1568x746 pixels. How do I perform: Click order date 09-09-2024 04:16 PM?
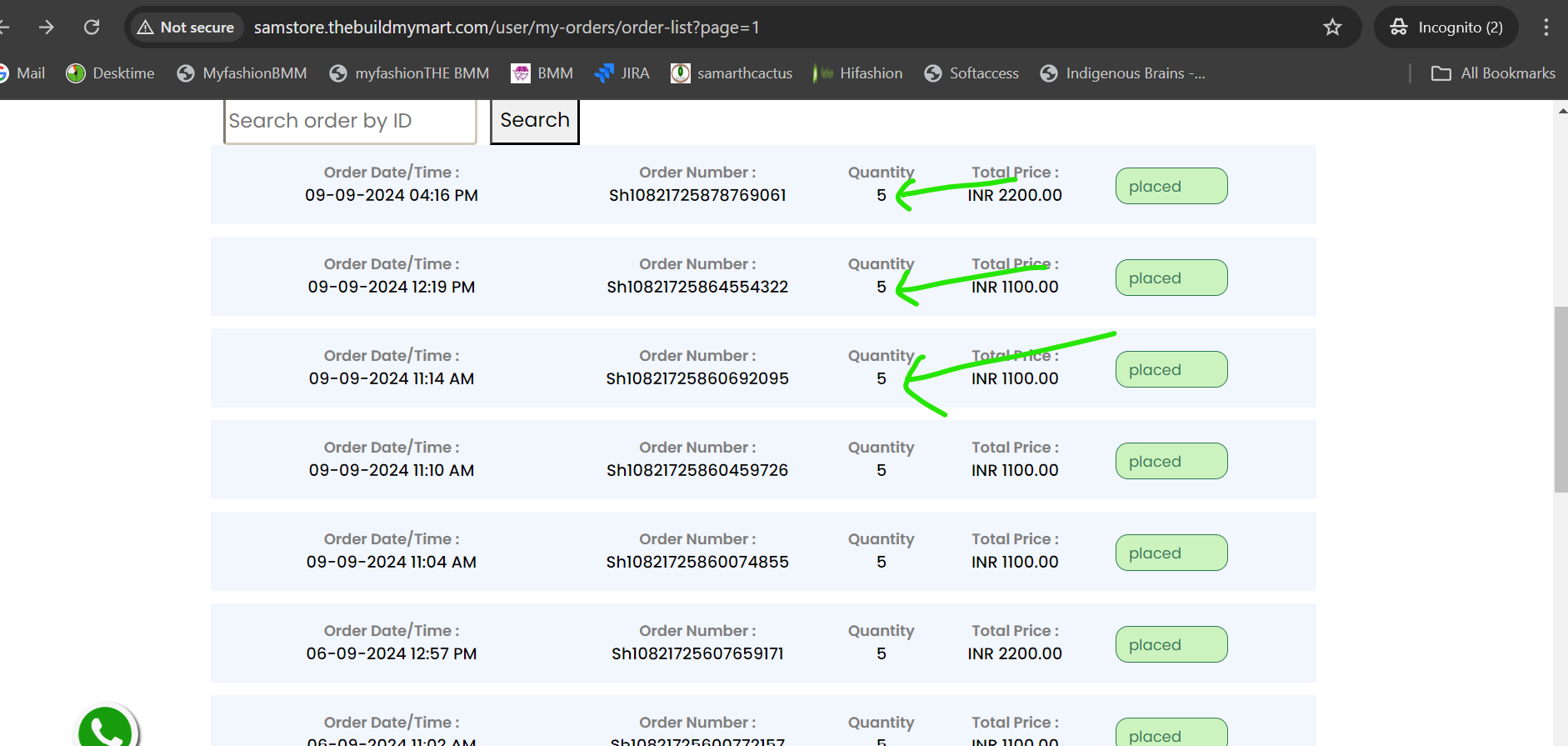coord(392,195)
